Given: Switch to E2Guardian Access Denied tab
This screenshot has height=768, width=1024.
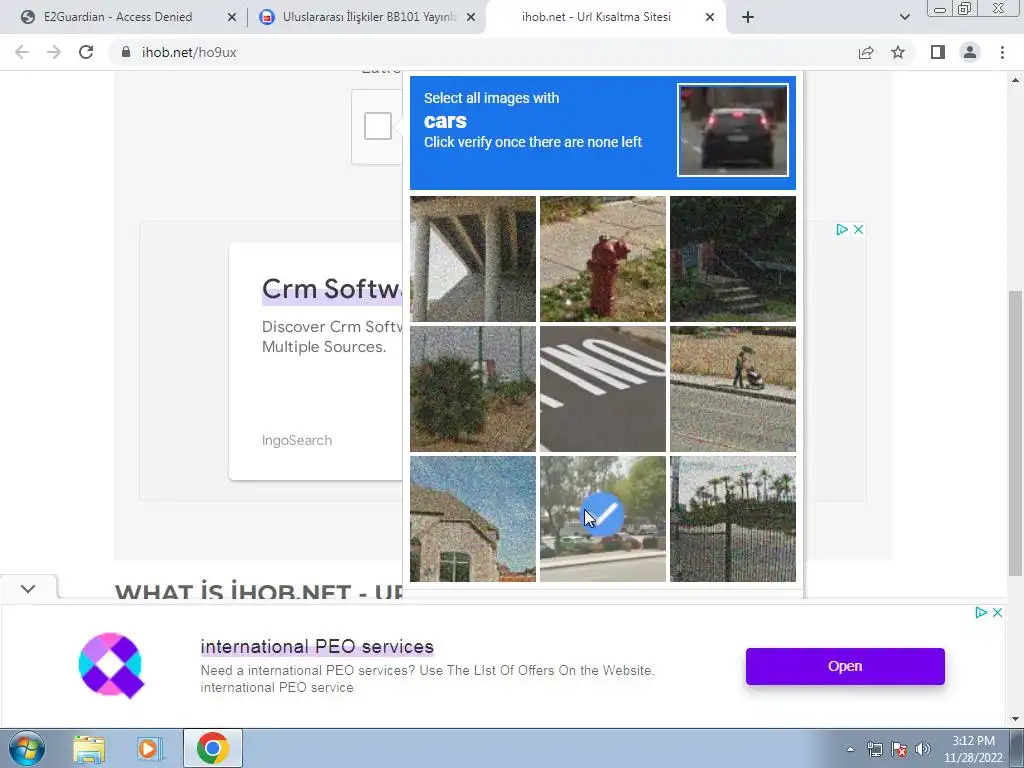Looking at the screenshot, I should coord(118,17).
